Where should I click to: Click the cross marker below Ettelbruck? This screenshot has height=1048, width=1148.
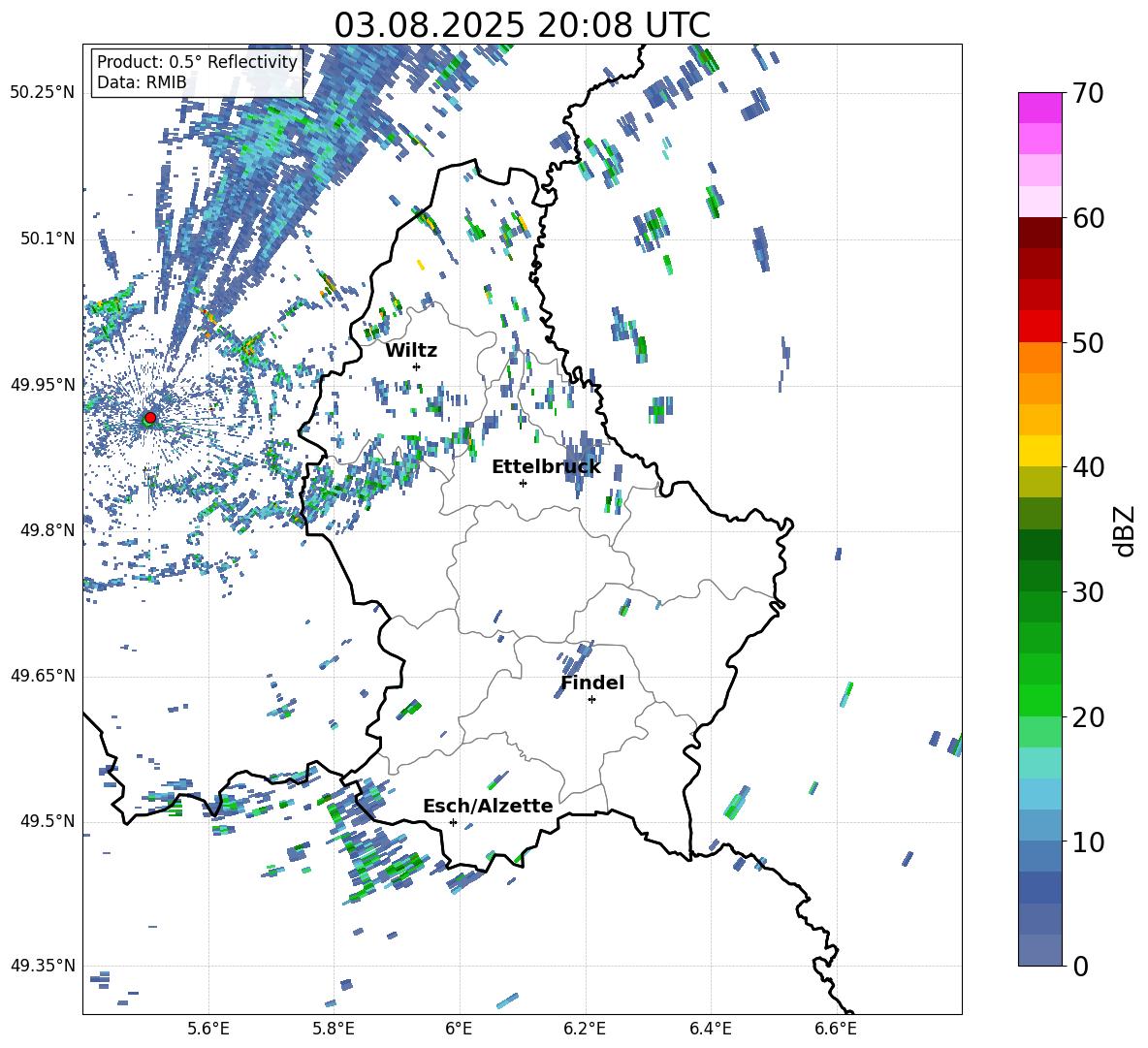[x=523, y=483]
